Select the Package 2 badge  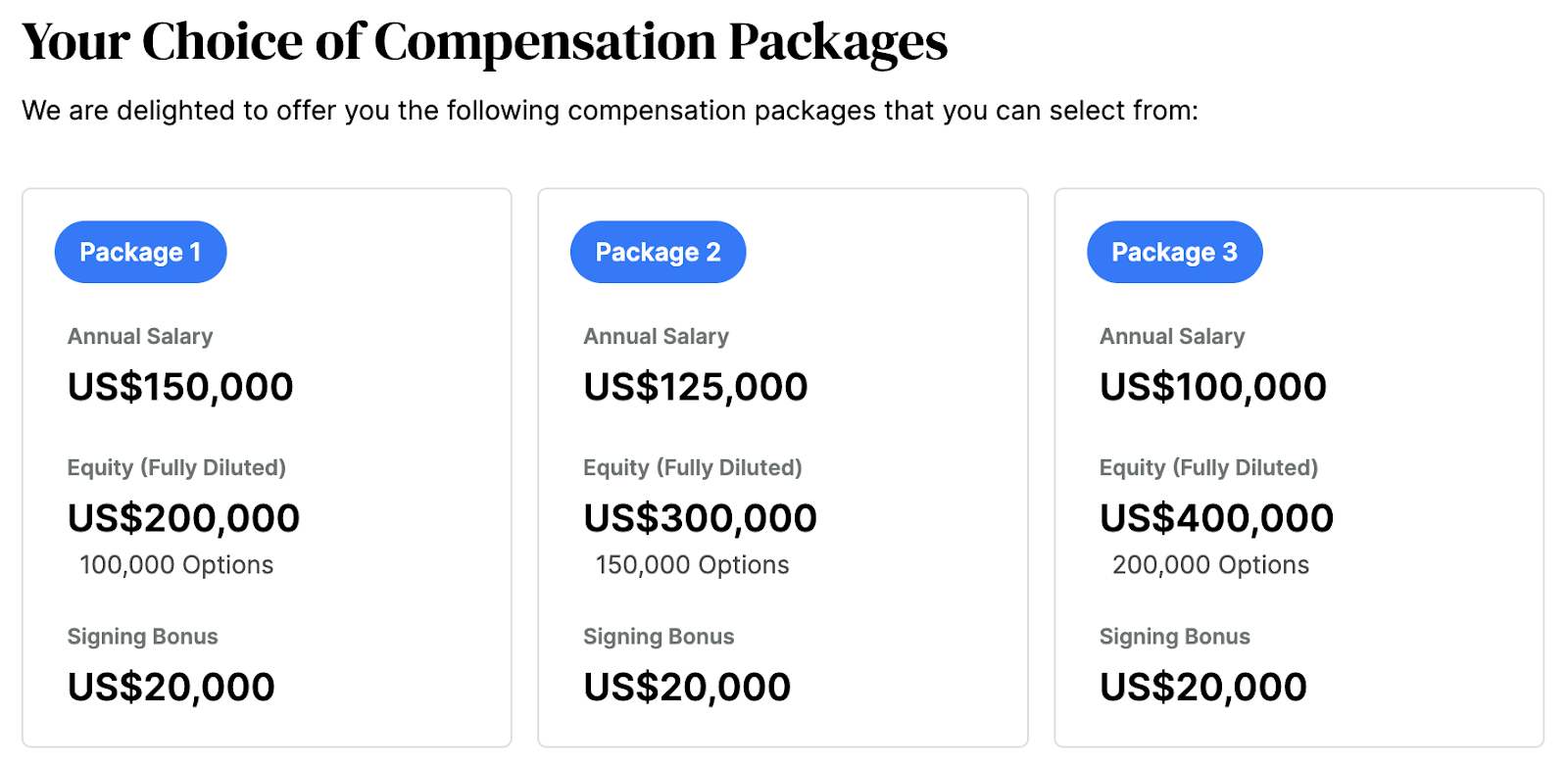click(658, 252)
